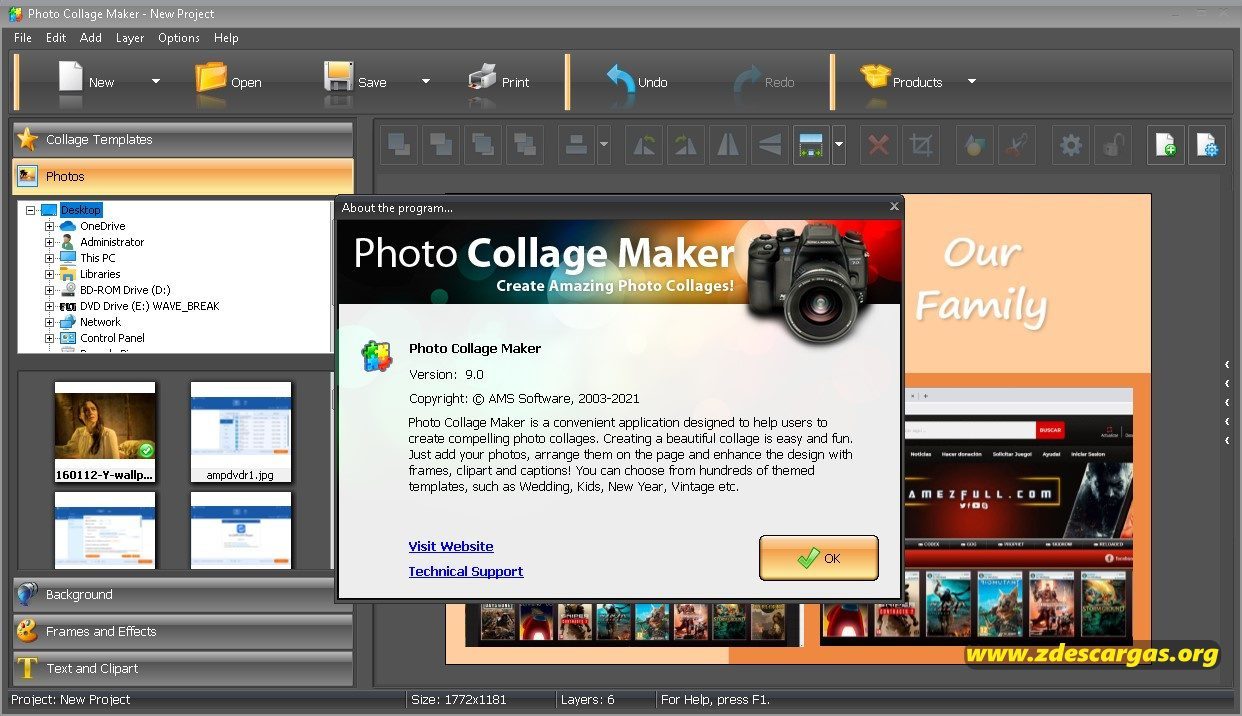Open the New button dropdown arrow
Viewport: 1242px width, 716px height.
155,81
